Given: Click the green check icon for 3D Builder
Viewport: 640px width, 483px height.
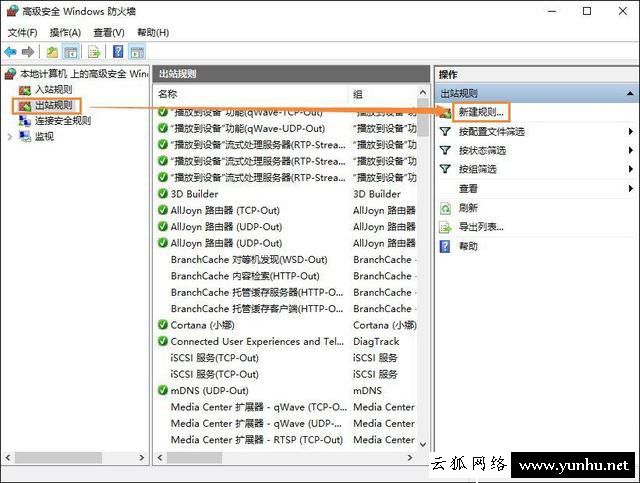Looking at the screenshot, I should pos(163,194).
